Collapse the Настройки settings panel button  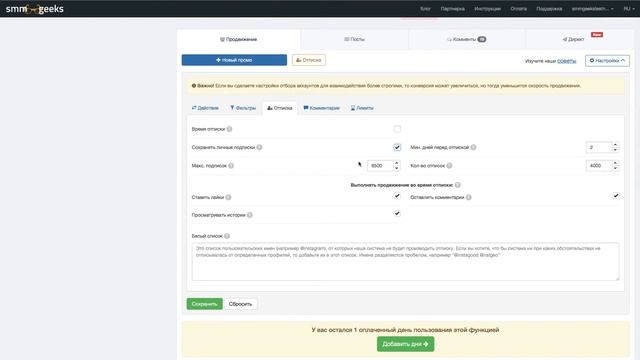[x=607, y=60]
